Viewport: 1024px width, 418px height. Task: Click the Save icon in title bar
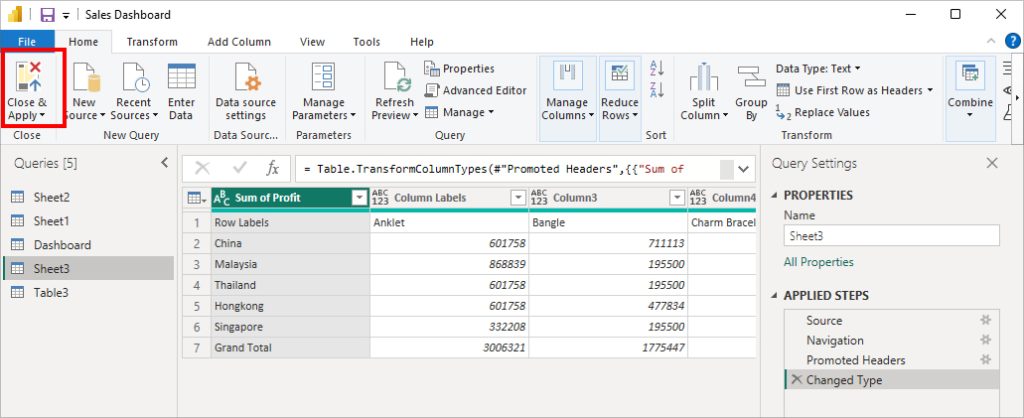click(x=48, y=14)
